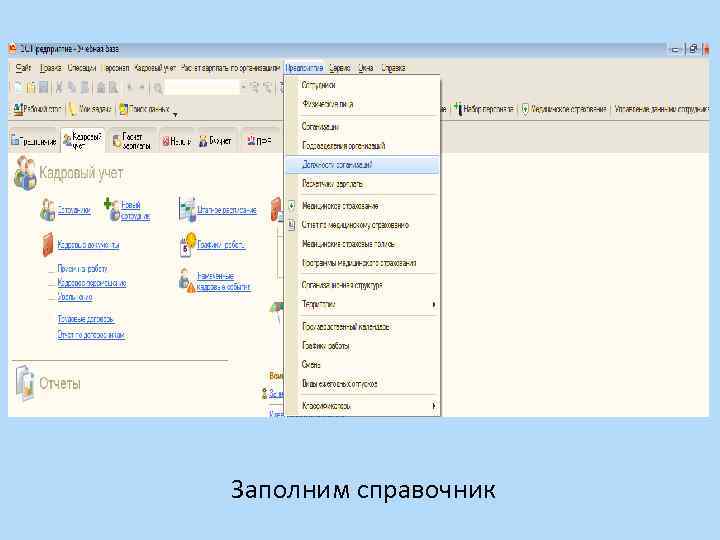Click the Новый сотрудник icon with green plus

pos(112,209)
